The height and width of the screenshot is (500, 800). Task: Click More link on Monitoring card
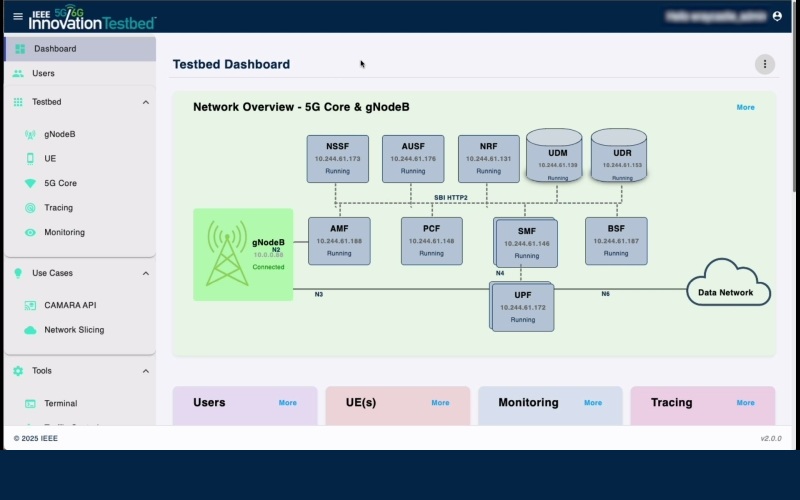[x=593, y=403]
